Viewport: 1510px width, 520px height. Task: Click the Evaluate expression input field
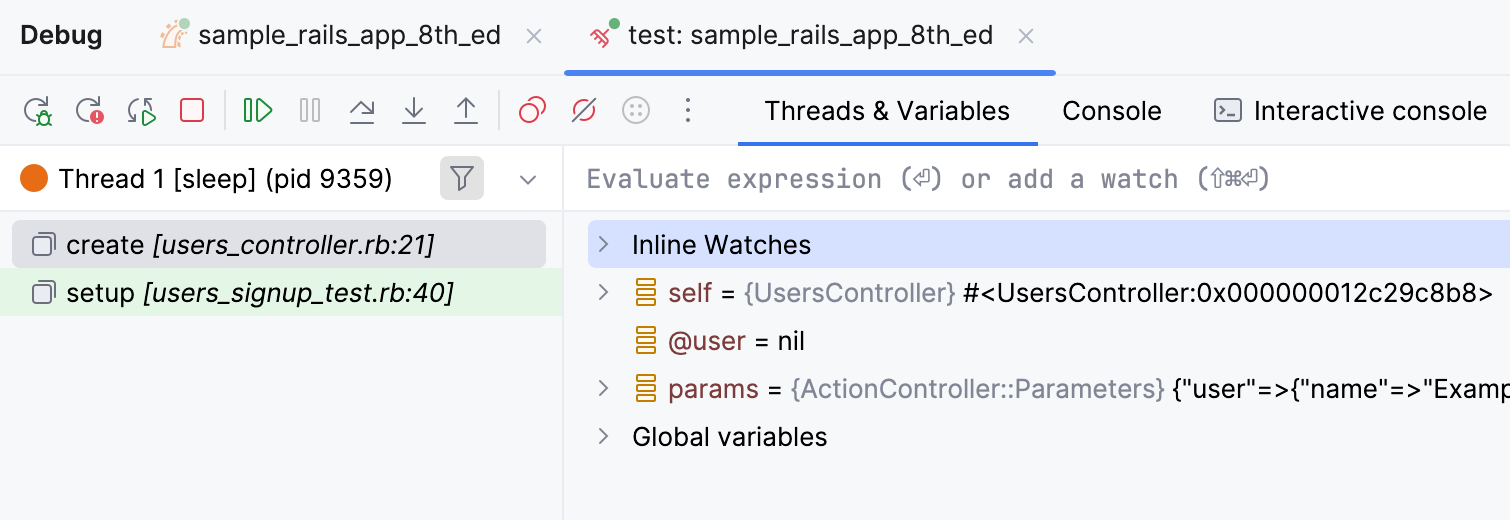pos(1000,180)
